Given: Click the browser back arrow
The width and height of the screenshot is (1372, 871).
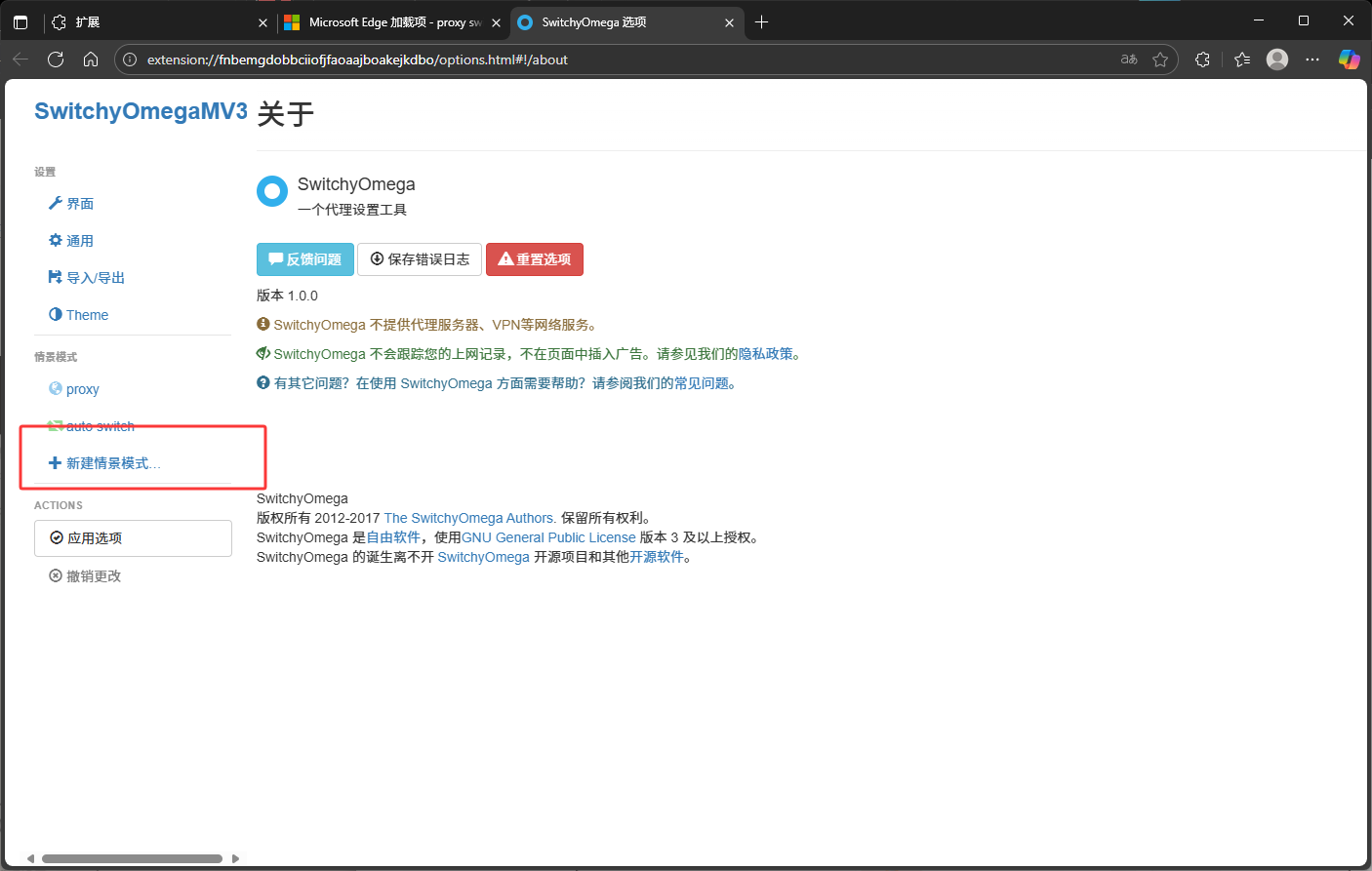Looking at the screenshot, I should (x=20, y=59).
